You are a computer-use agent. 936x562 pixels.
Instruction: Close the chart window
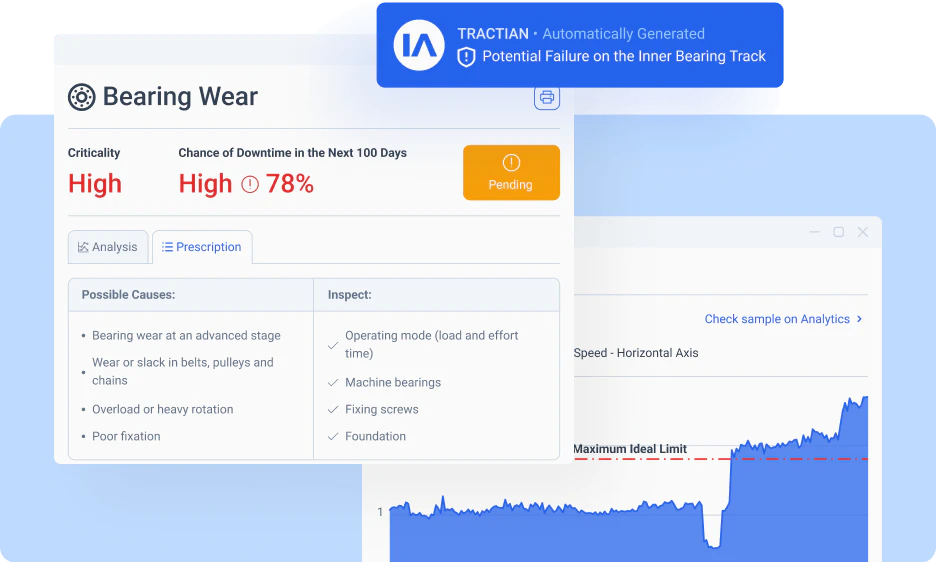(x=863, y=232)
